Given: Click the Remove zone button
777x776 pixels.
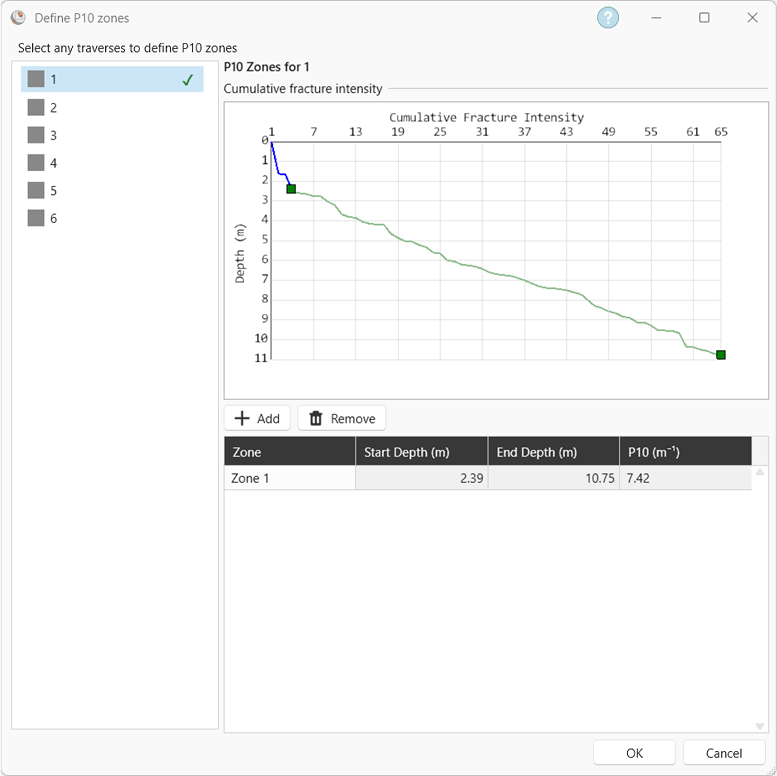Looking at the screenshot, I should [341, 418].
